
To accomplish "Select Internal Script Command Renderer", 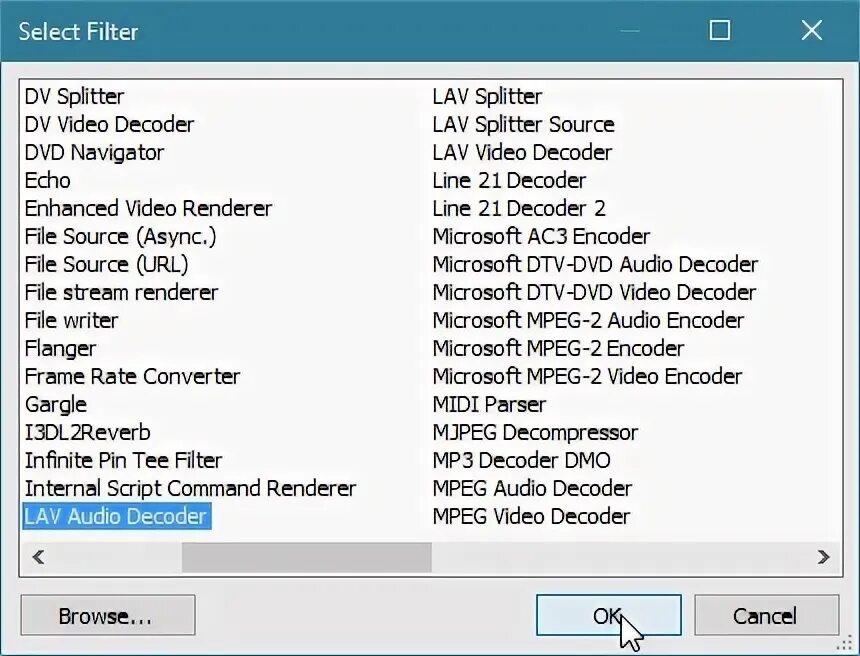I will pos(191,488).
